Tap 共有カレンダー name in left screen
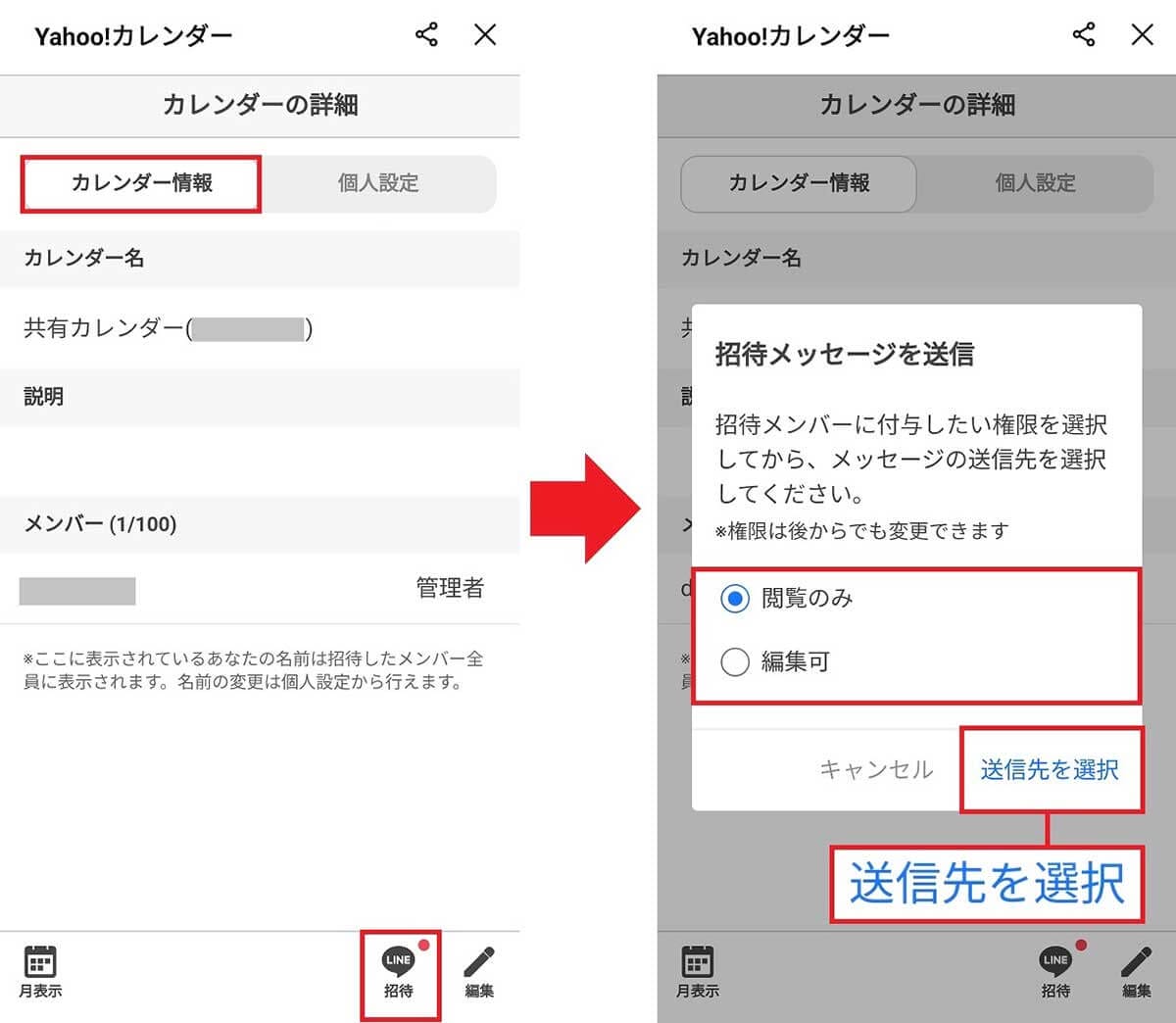Viewport: 1176px width, 1023px height. tap(168, 328)
